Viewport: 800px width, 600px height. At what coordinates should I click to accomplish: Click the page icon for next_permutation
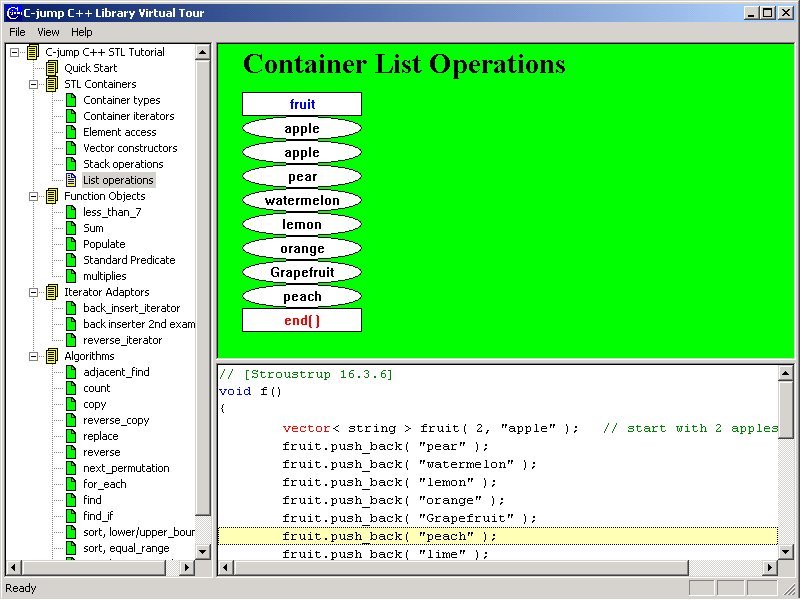point(71,468)
